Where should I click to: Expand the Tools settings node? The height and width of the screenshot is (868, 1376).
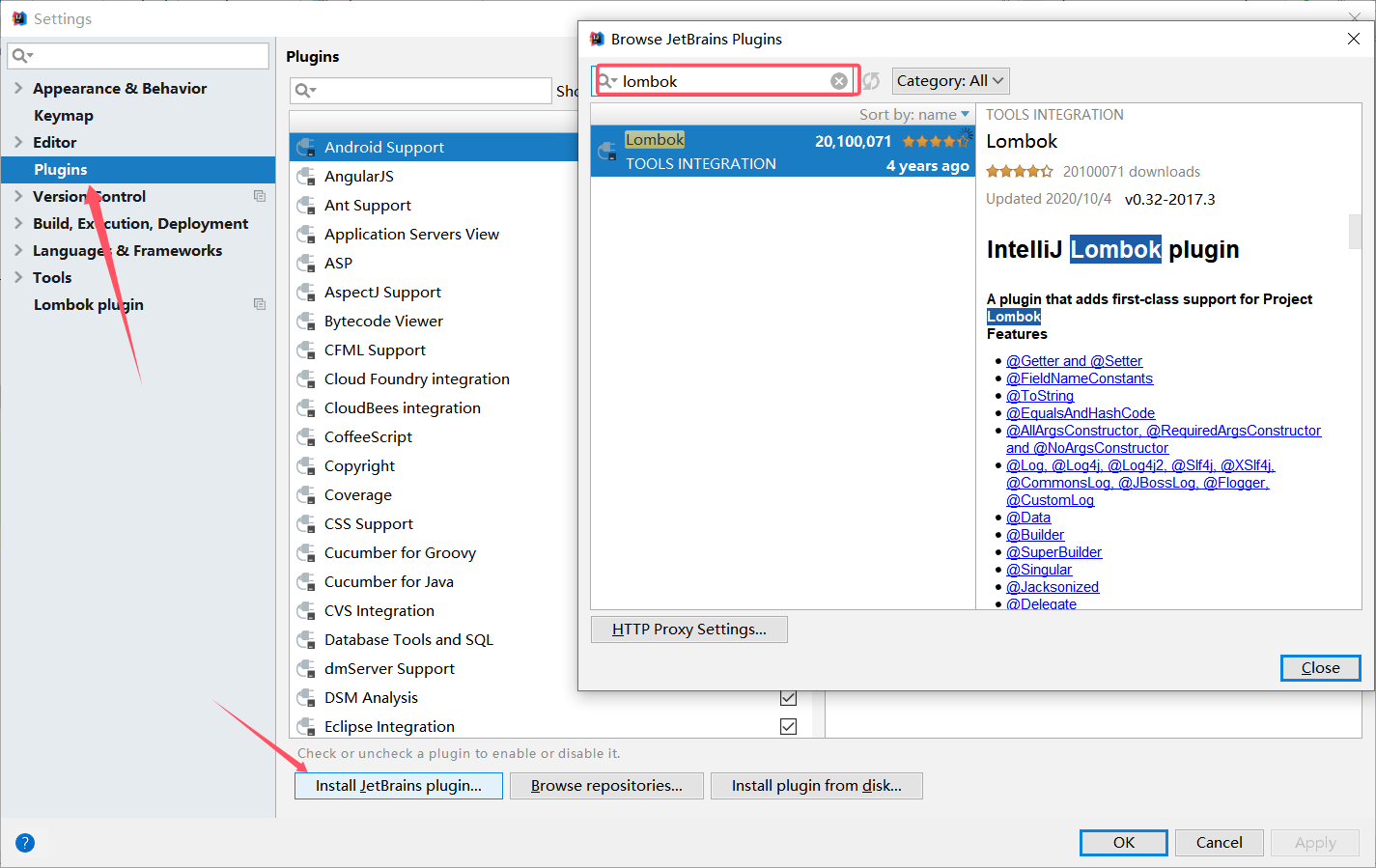tap(18, 277)
